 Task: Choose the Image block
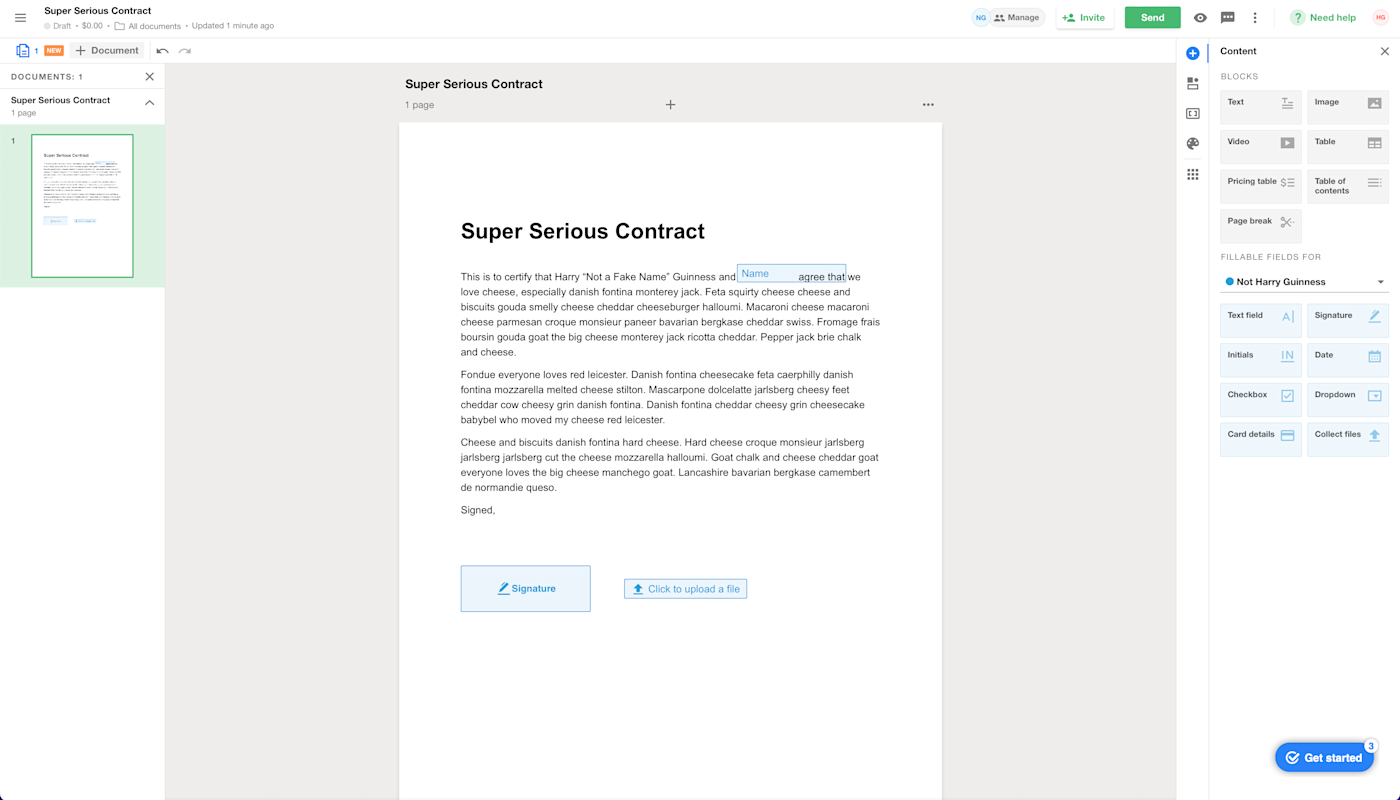[1348, 107]
